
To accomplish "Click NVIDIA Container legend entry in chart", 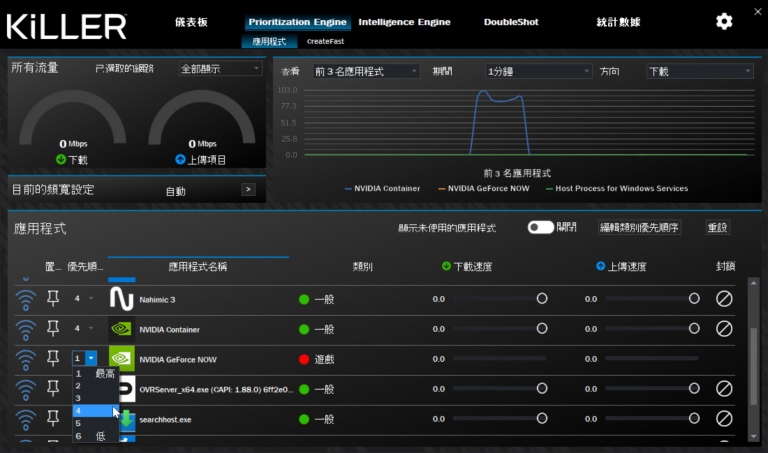I will (383, 189).
